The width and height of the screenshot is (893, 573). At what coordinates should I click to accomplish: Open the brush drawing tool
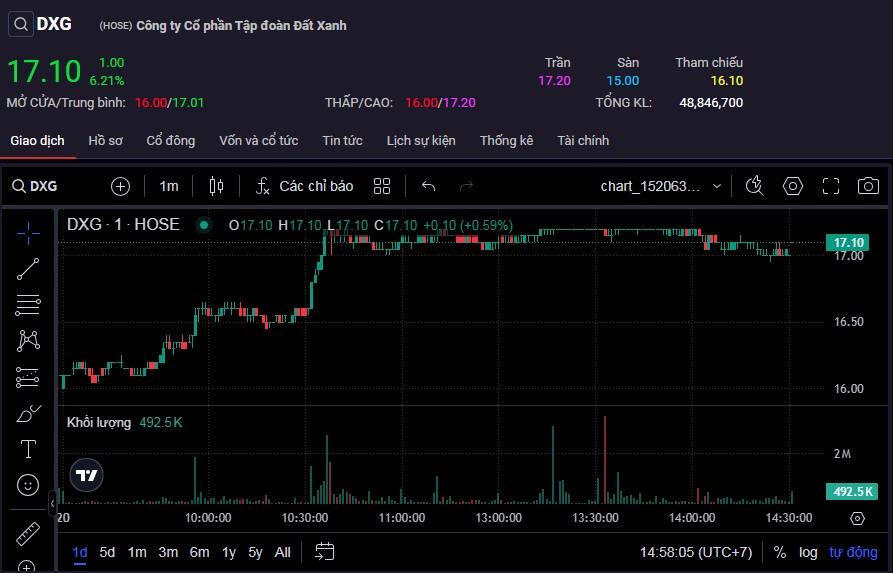point(28,413)
